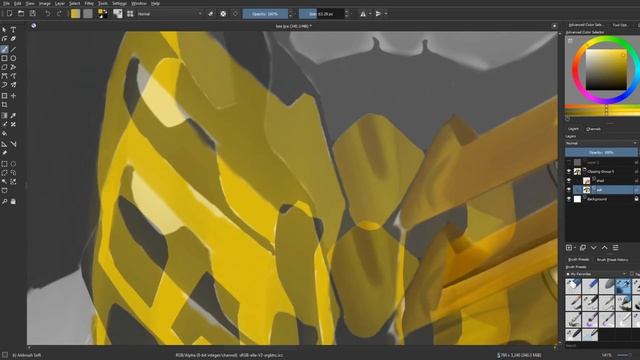Open an existing document from toolbar

[x=21, y=13]
